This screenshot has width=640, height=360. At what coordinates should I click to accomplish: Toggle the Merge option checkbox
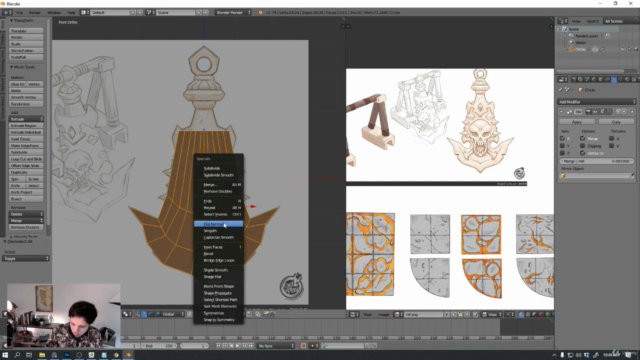pyautogui.click(x=582, y=139)
